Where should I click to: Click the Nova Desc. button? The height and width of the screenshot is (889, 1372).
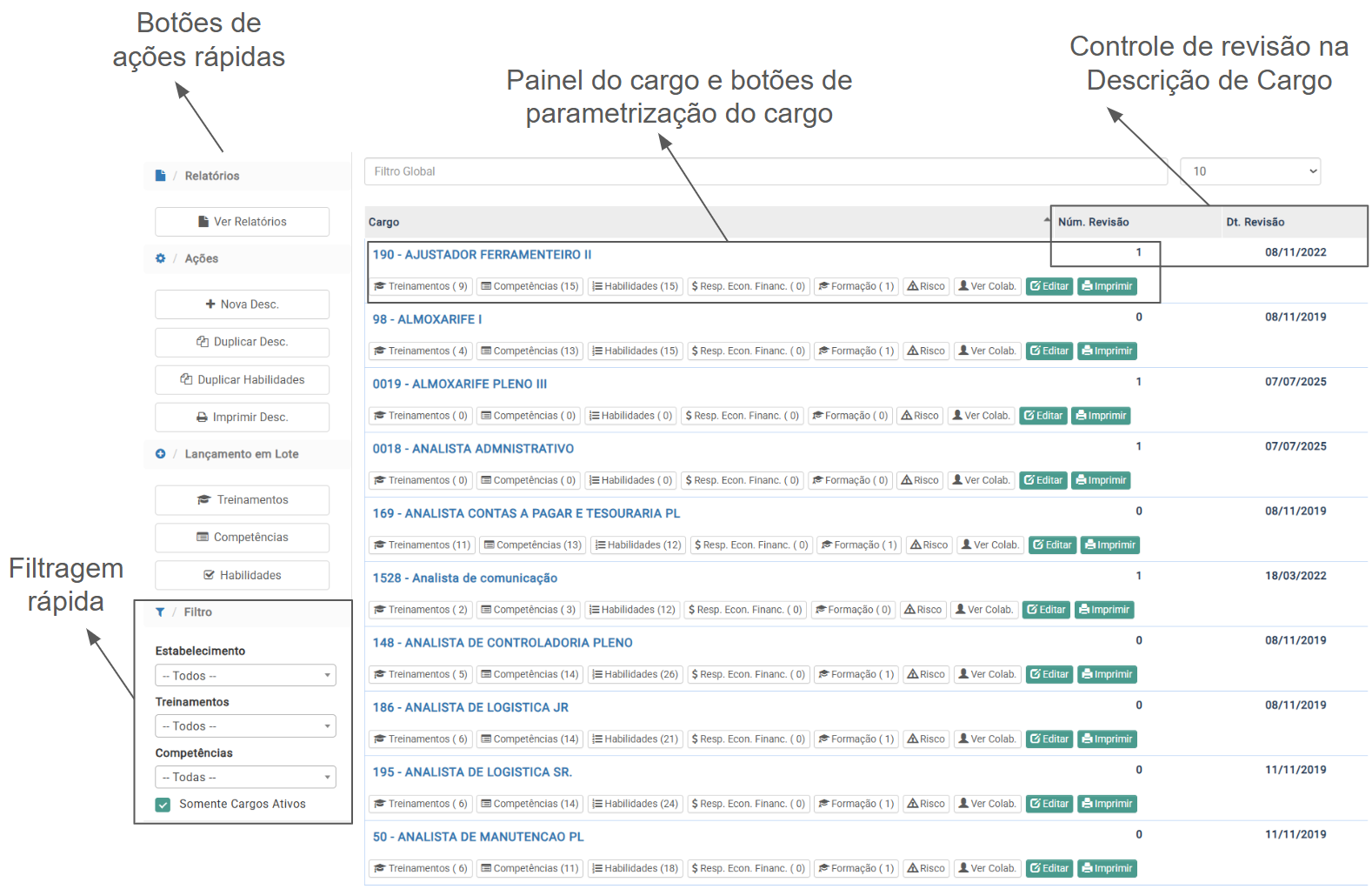tap(242, 304)
